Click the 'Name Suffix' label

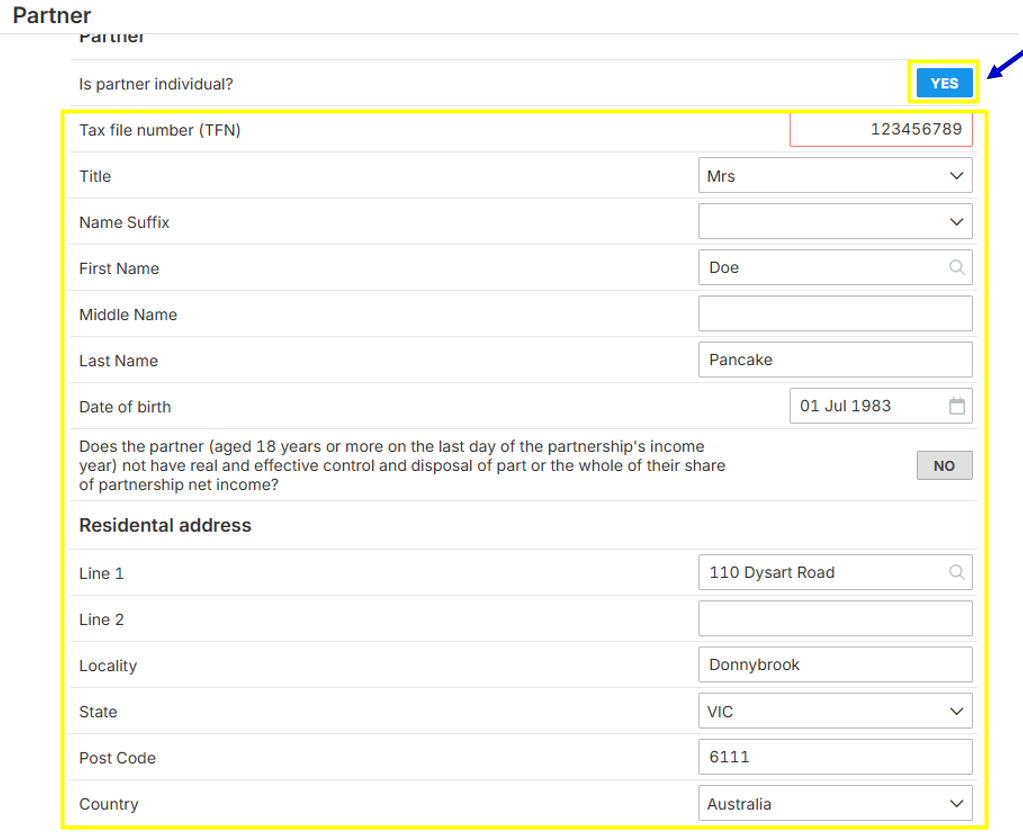pyautogui.click(x=124, y=222)
